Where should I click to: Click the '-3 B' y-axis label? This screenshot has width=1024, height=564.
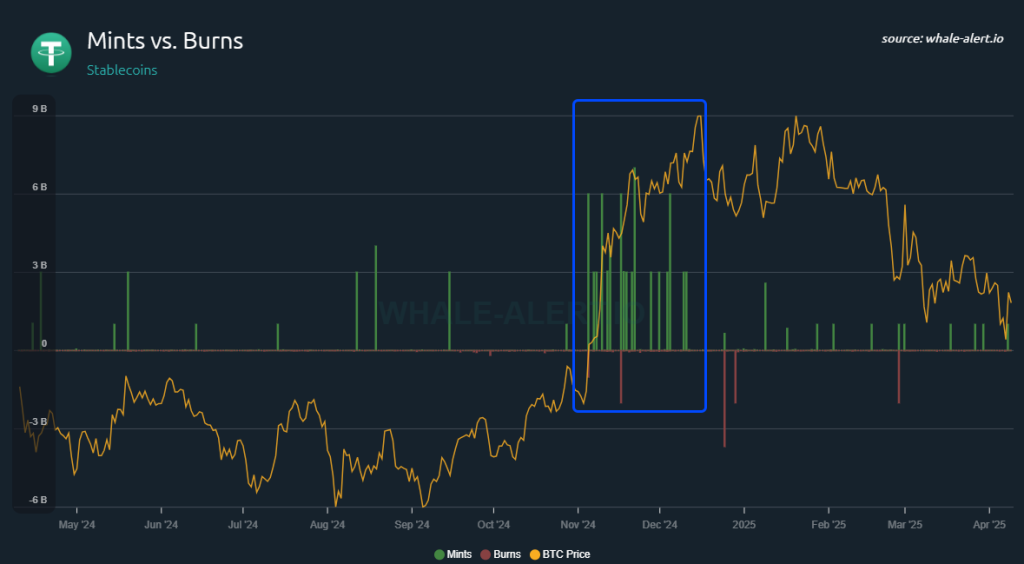(37, 422)
